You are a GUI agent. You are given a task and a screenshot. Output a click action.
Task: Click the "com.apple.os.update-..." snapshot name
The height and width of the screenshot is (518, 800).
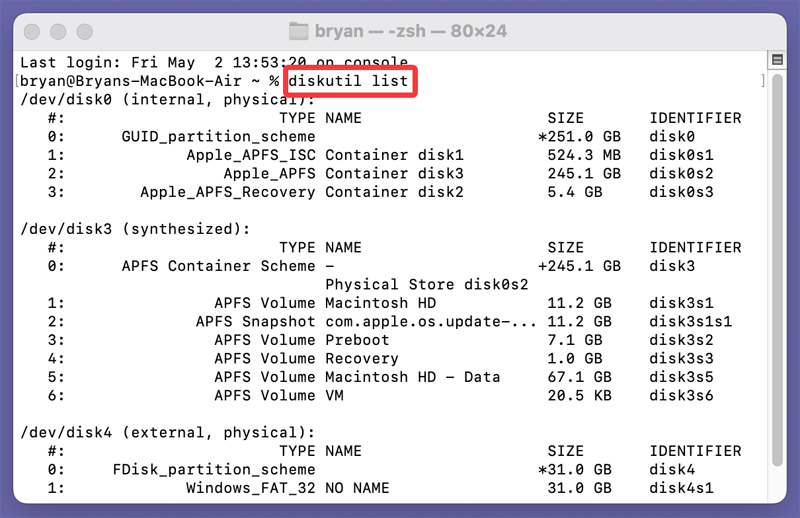(x=431, y=321)
